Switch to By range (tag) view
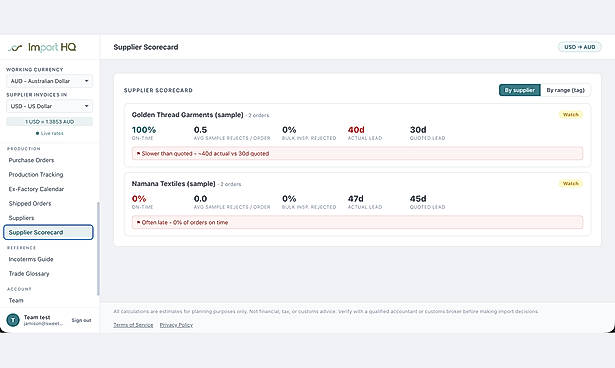 pyautogui.click(x=565, y=90)
